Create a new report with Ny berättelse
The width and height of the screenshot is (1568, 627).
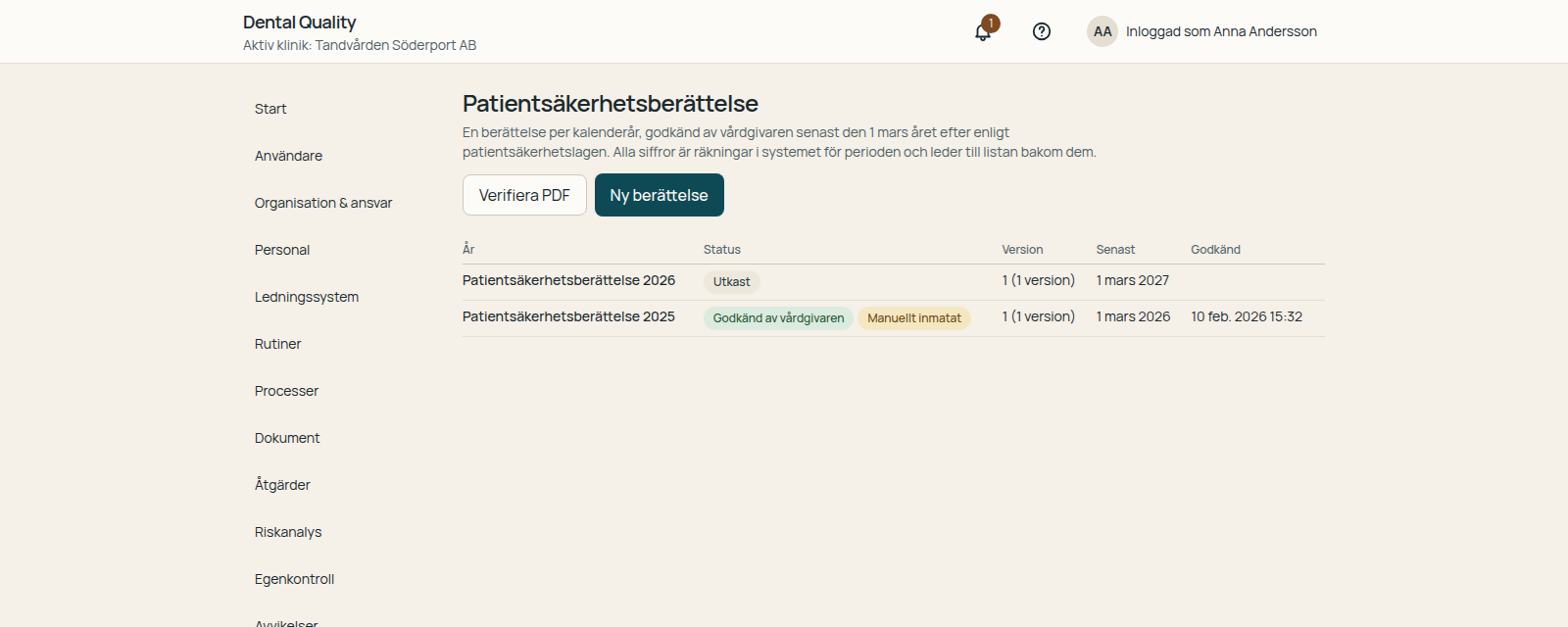pyautogui.click(x=660, y=195)
